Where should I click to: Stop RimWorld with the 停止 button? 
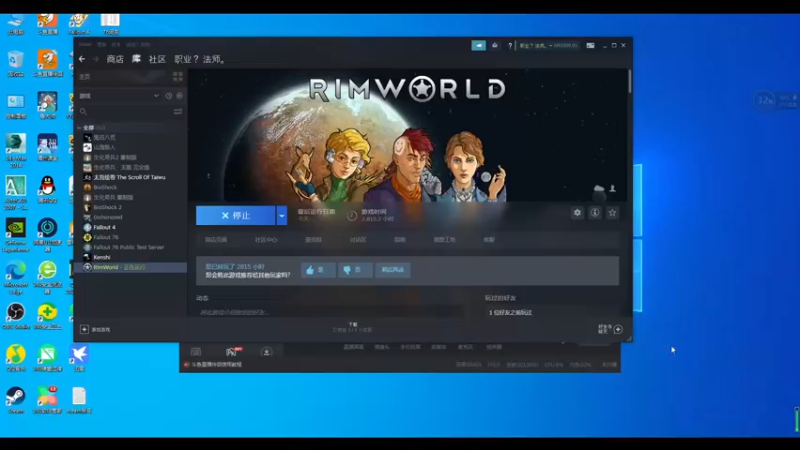[x=236, y=216]
